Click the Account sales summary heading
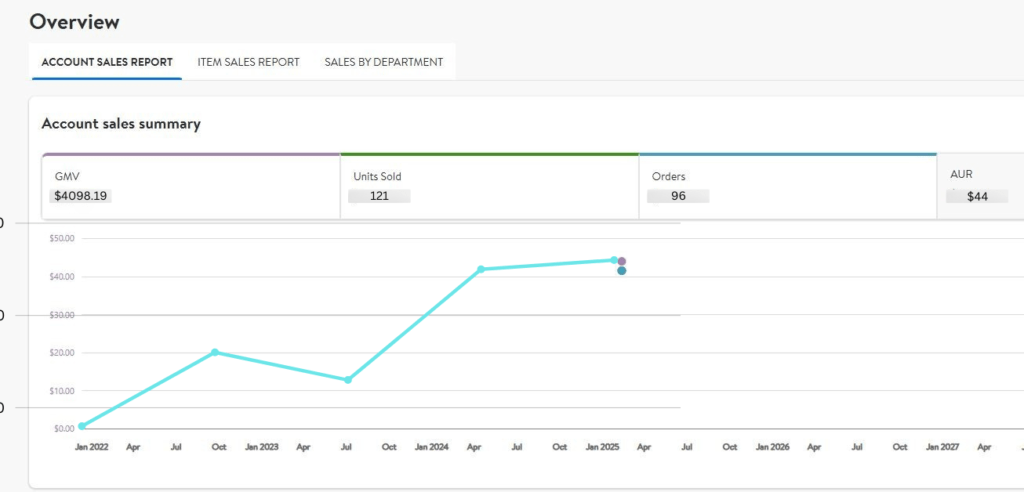The height and width of the screenshot is (492, 1024). coord(121,124)
